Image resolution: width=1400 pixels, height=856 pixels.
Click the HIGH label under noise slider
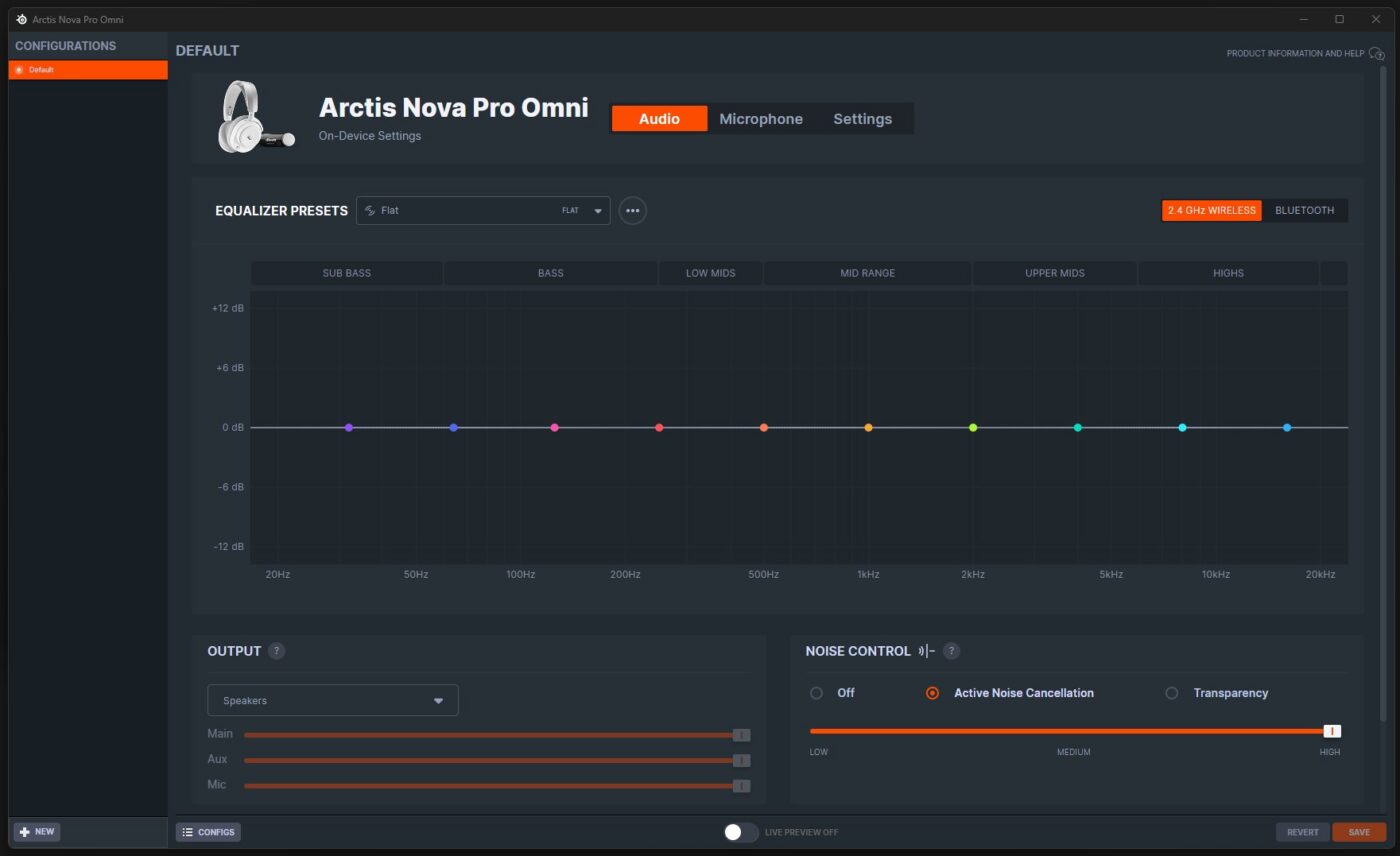(1330, 752)
